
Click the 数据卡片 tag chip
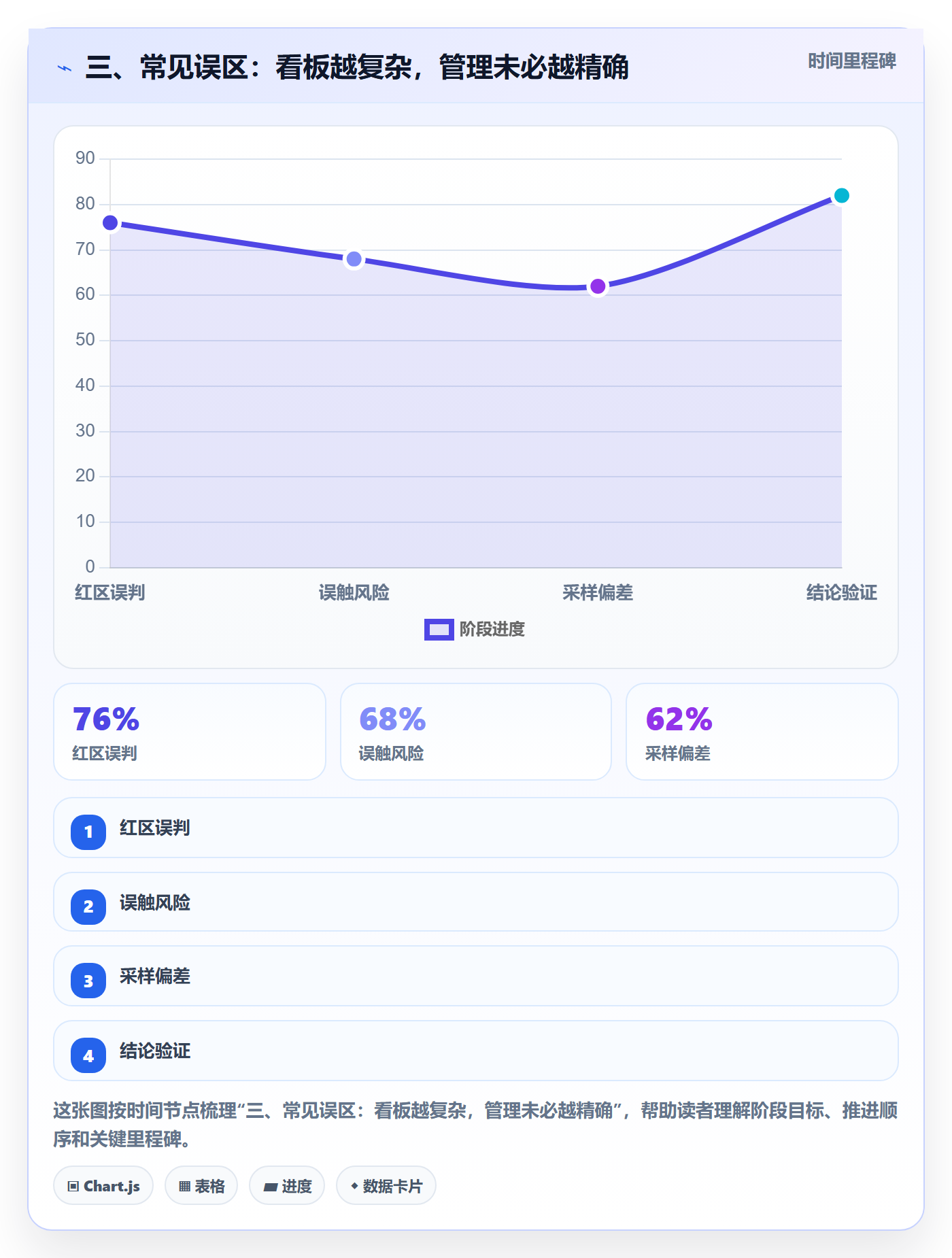pyautogui.click(x=386, y=1186)
